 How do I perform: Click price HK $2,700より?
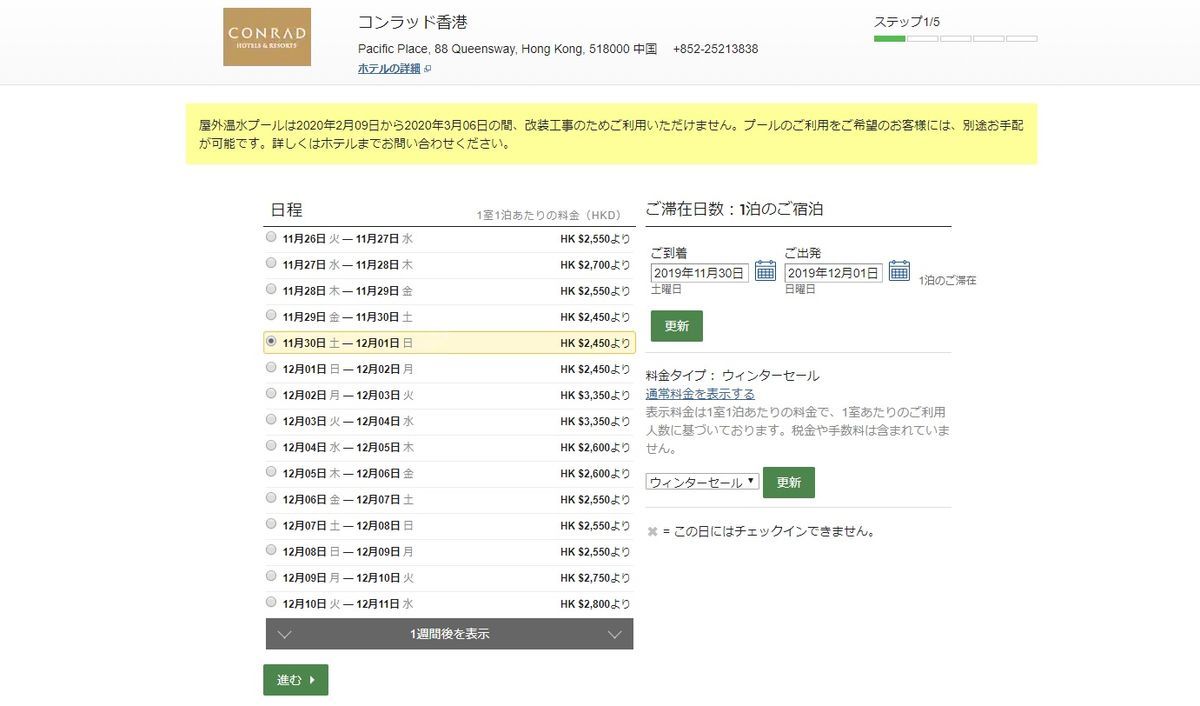tap(595, 265)
